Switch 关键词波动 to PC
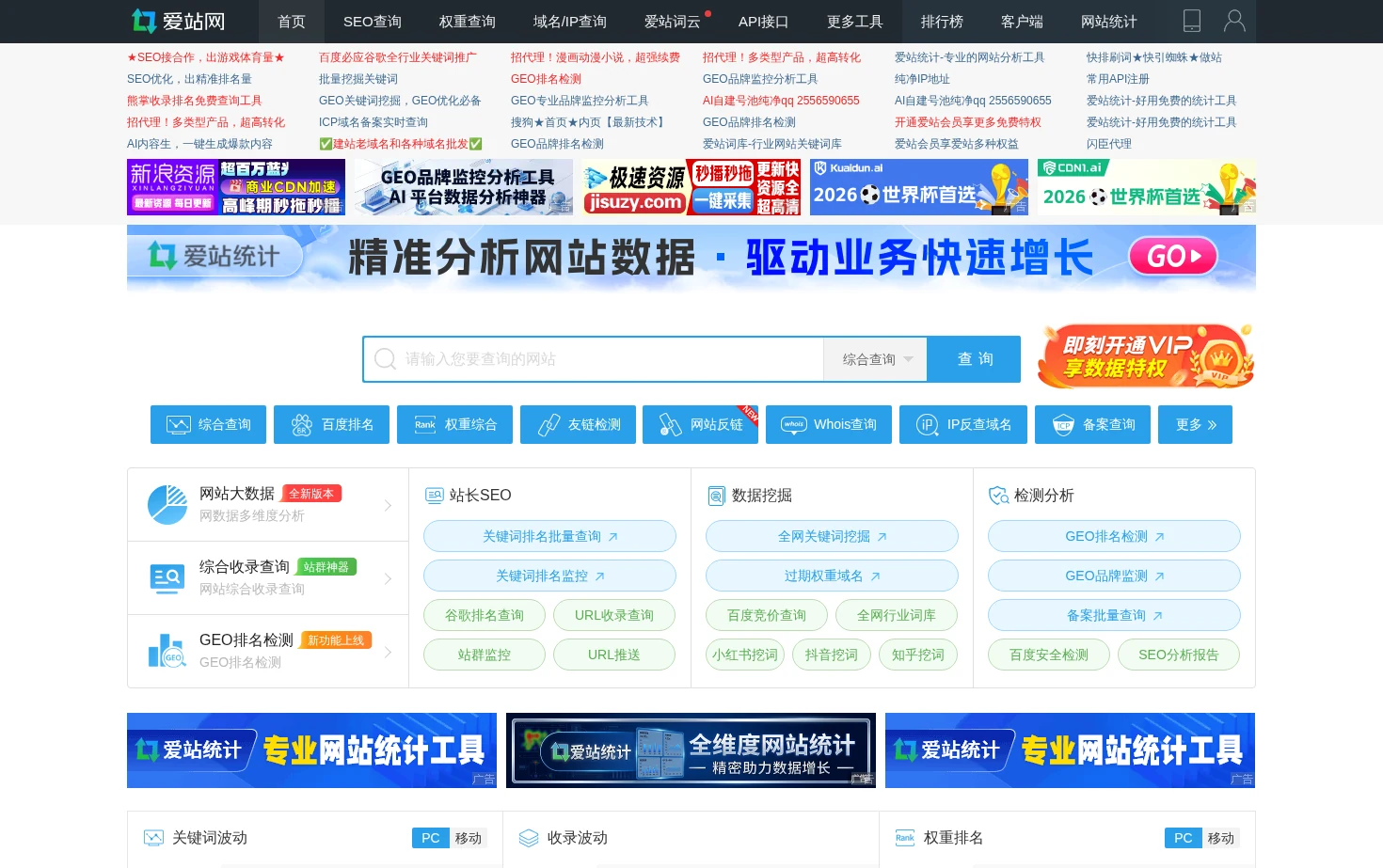The image size is (1383, 868). pos(431,838)
